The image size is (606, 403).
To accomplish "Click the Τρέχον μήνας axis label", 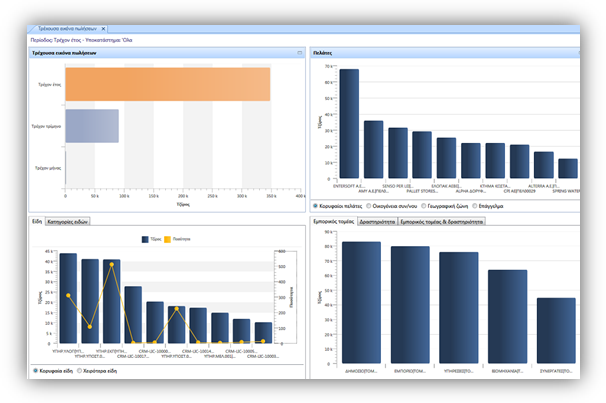I will coord(48,168).
